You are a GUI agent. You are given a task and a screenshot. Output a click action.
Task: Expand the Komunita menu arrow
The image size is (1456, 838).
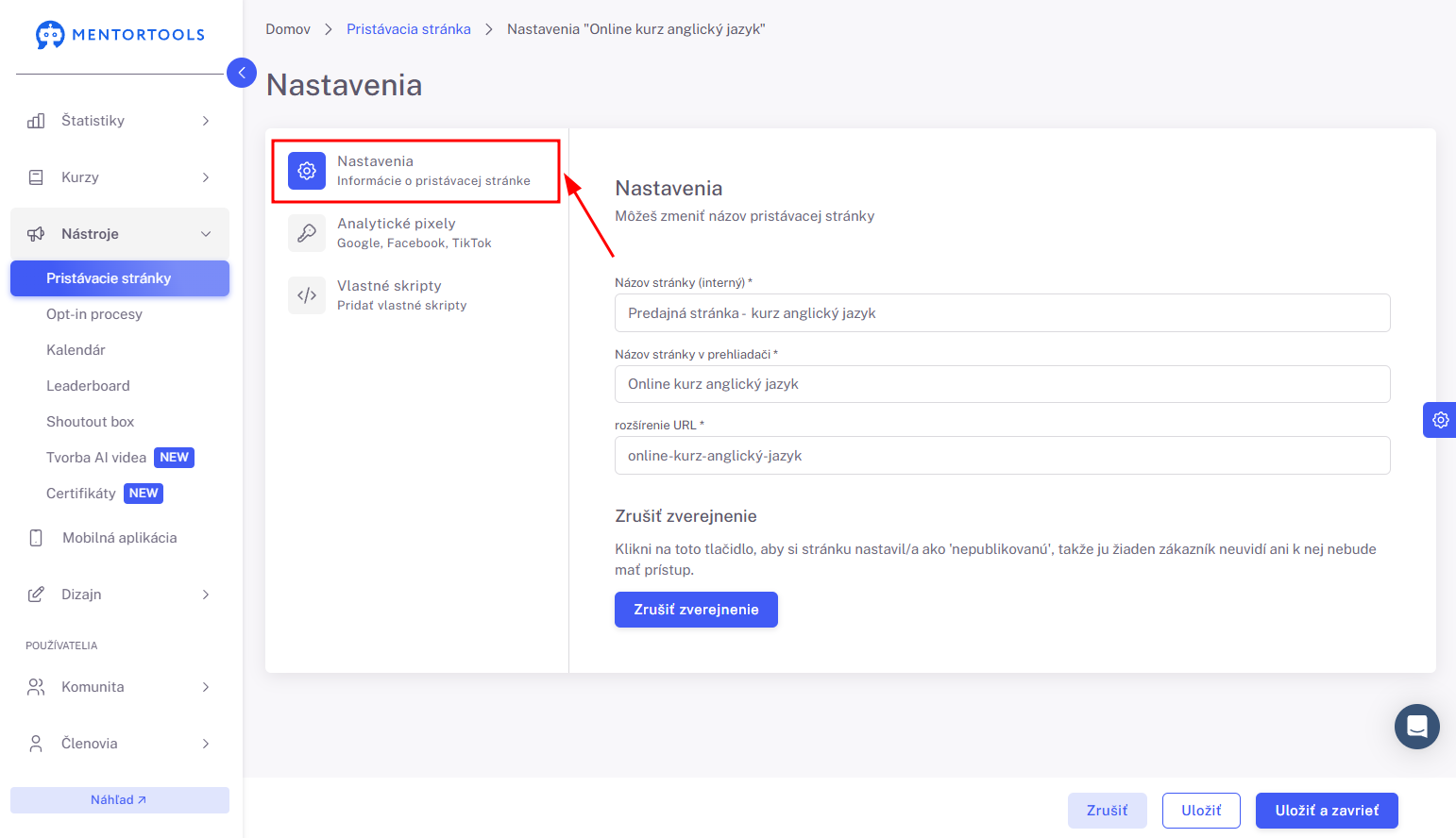coord(206,687)
